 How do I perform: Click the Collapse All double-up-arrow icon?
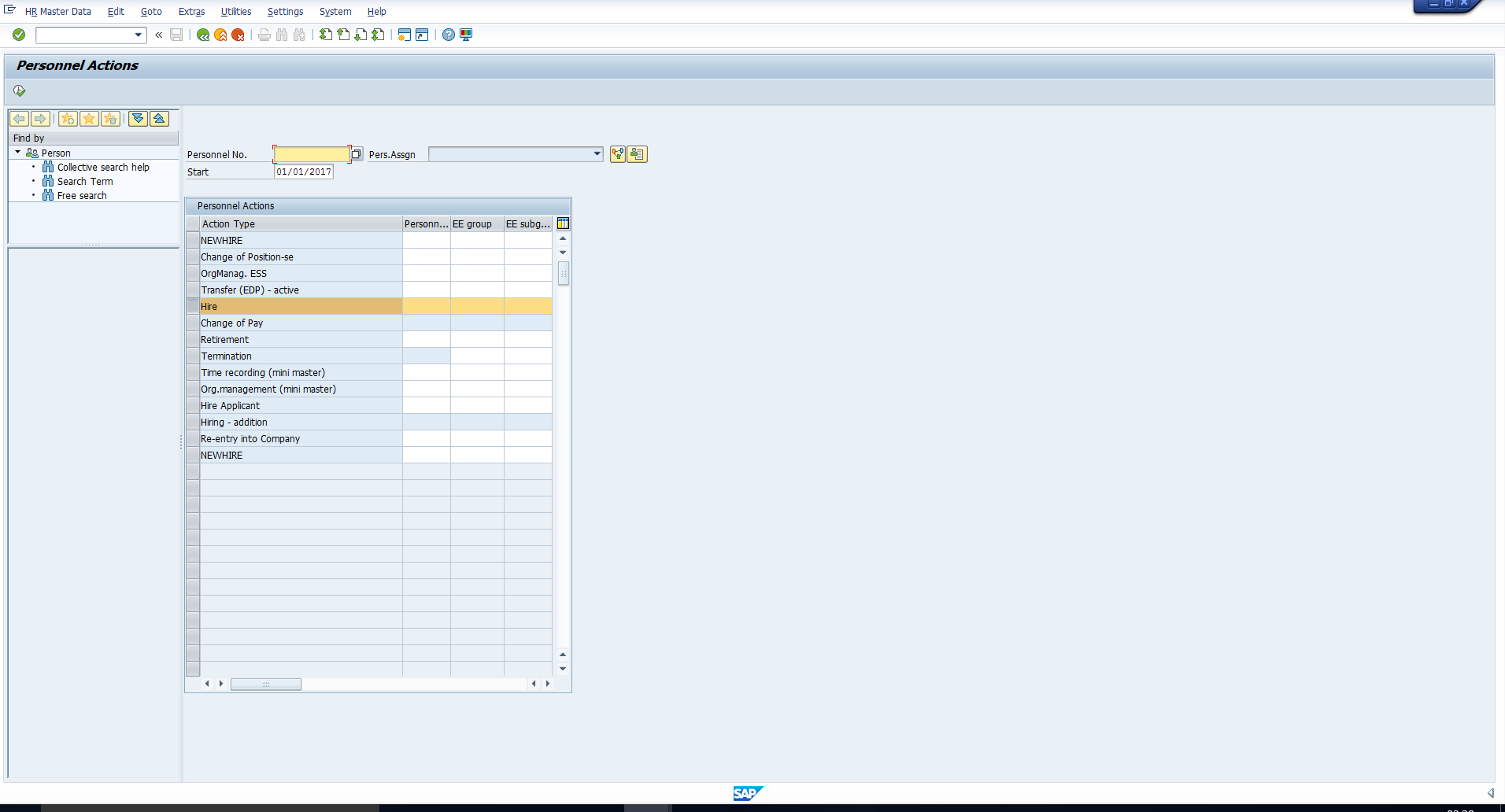pyautogui.click(x=159, y=119)
